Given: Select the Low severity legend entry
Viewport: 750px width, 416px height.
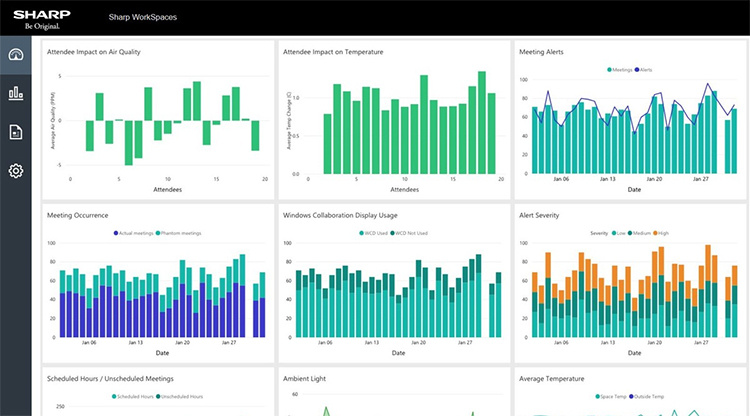Looking at the screenshot, I should 619,233.
